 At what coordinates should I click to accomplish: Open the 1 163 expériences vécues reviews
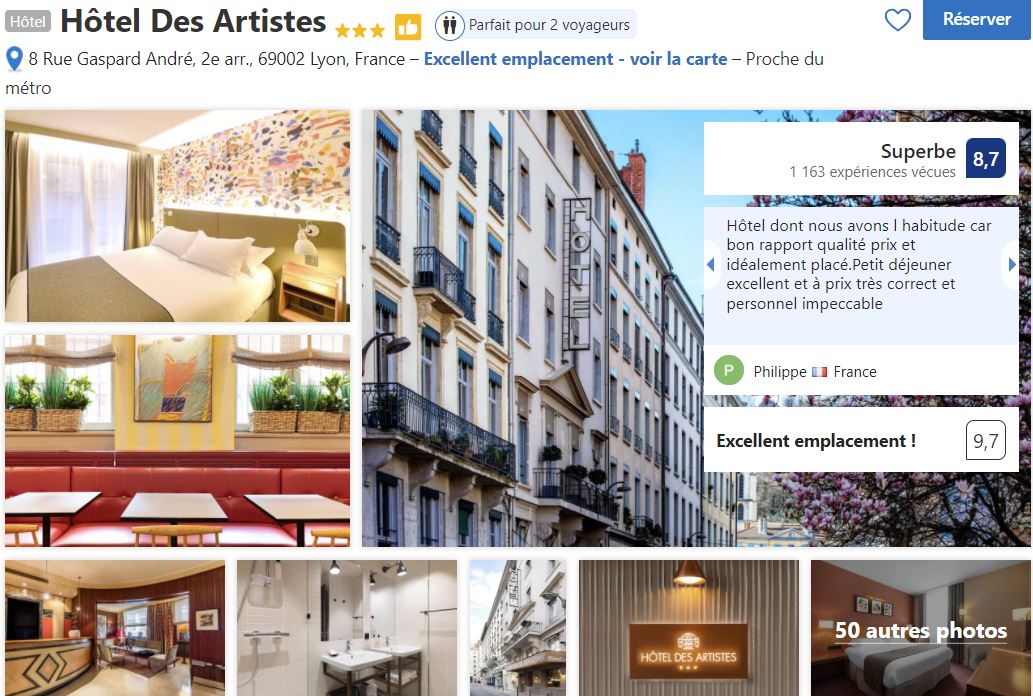point(872,172)
